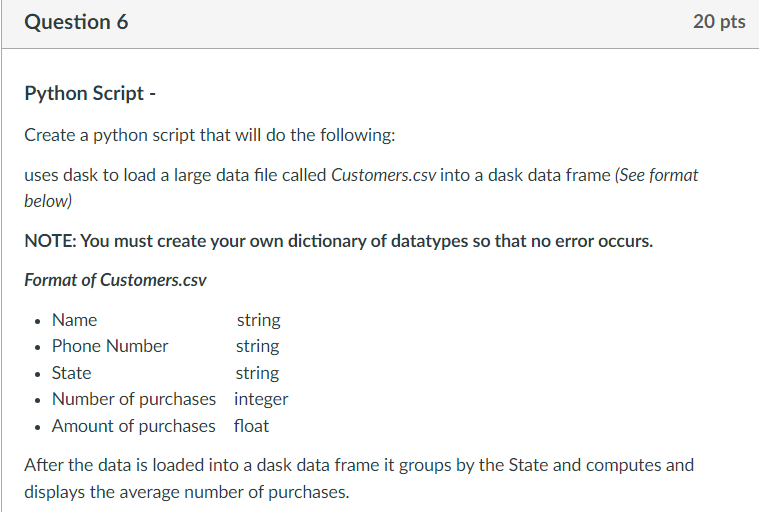
Task: Click the 'float' datatype text
Action: point(251,426)
